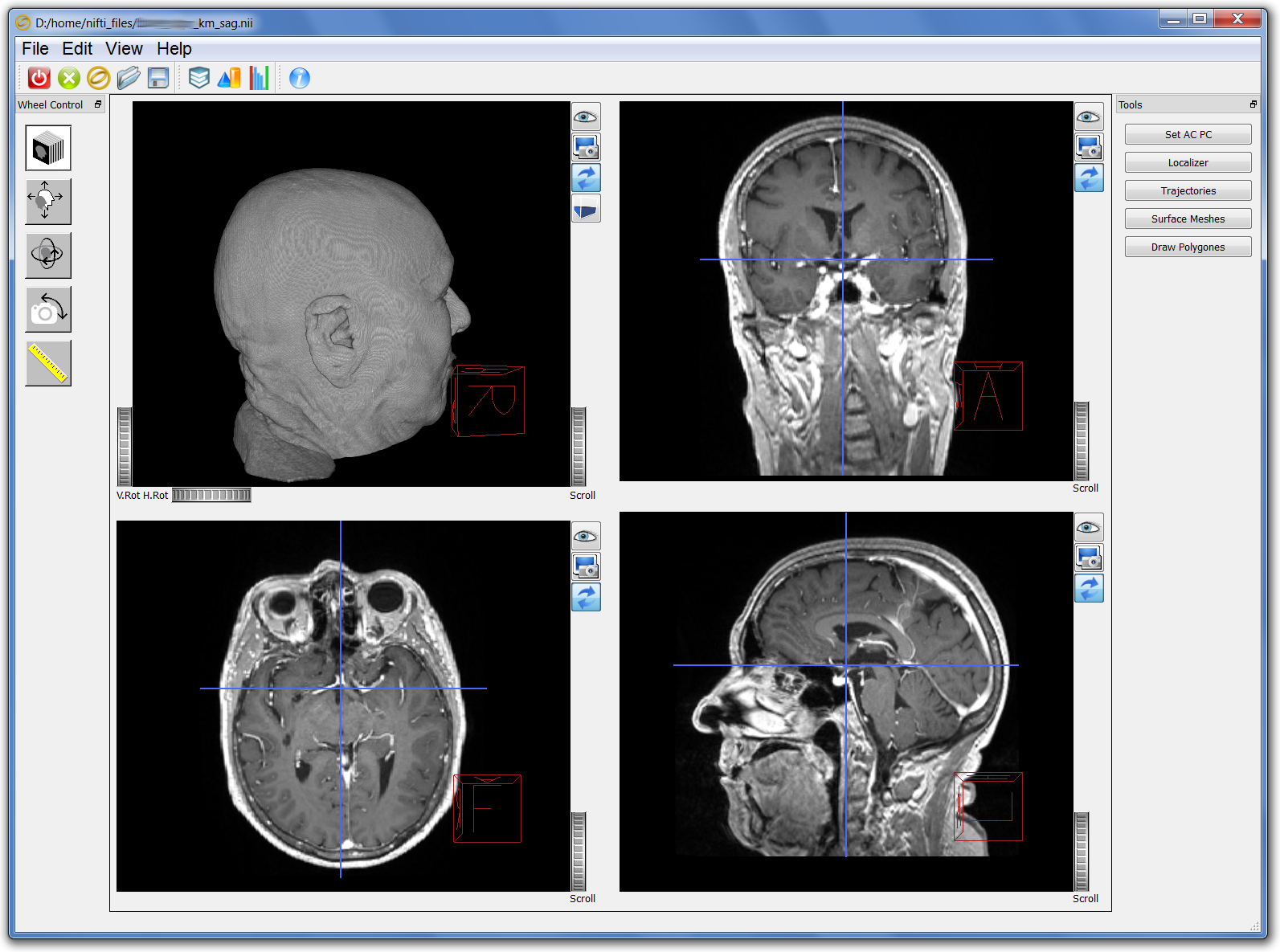
Task: Click the green circle X toolbar icon
Action: (x=69, y=78)
